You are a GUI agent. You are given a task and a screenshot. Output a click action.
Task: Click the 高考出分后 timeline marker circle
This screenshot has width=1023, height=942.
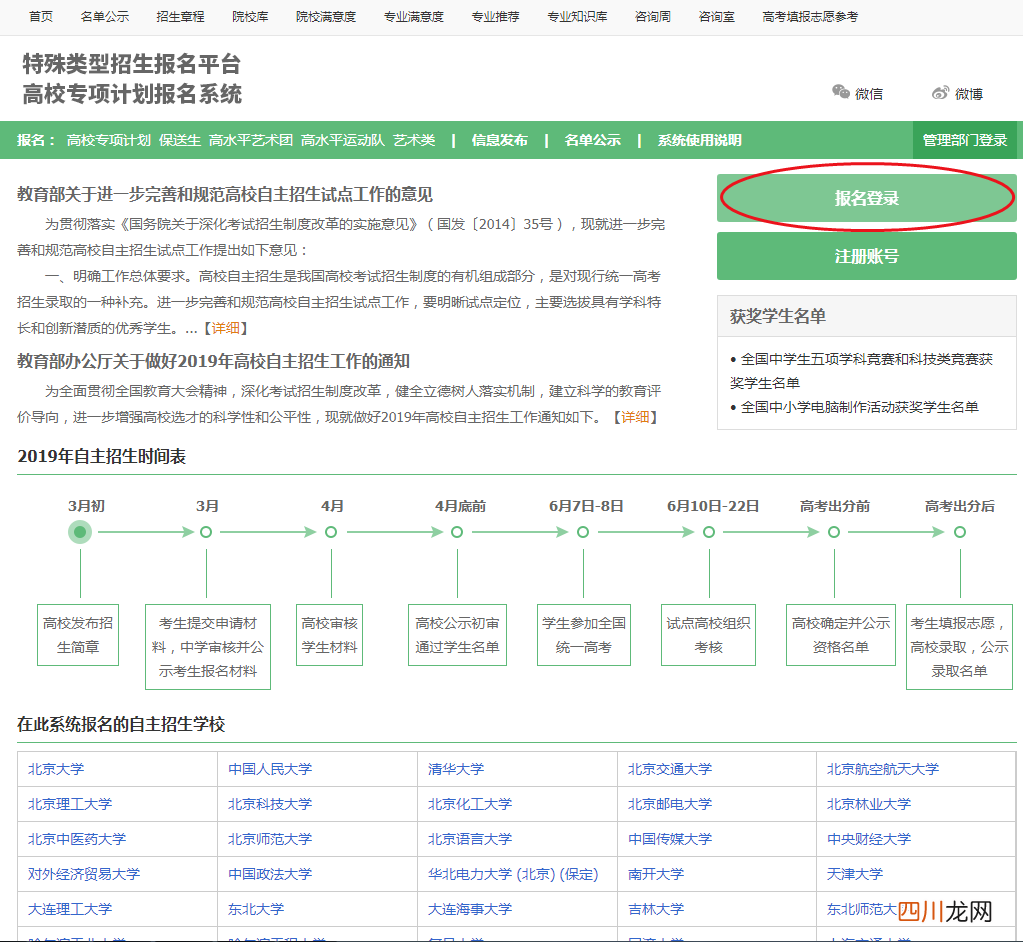tap(960, 532)
